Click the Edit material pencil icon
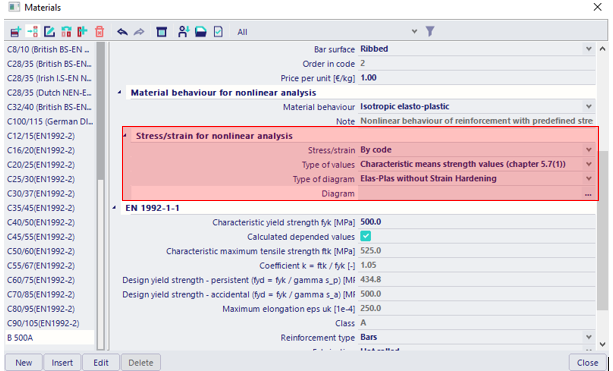The image size is (613, 371). click(x=49, y=32)
